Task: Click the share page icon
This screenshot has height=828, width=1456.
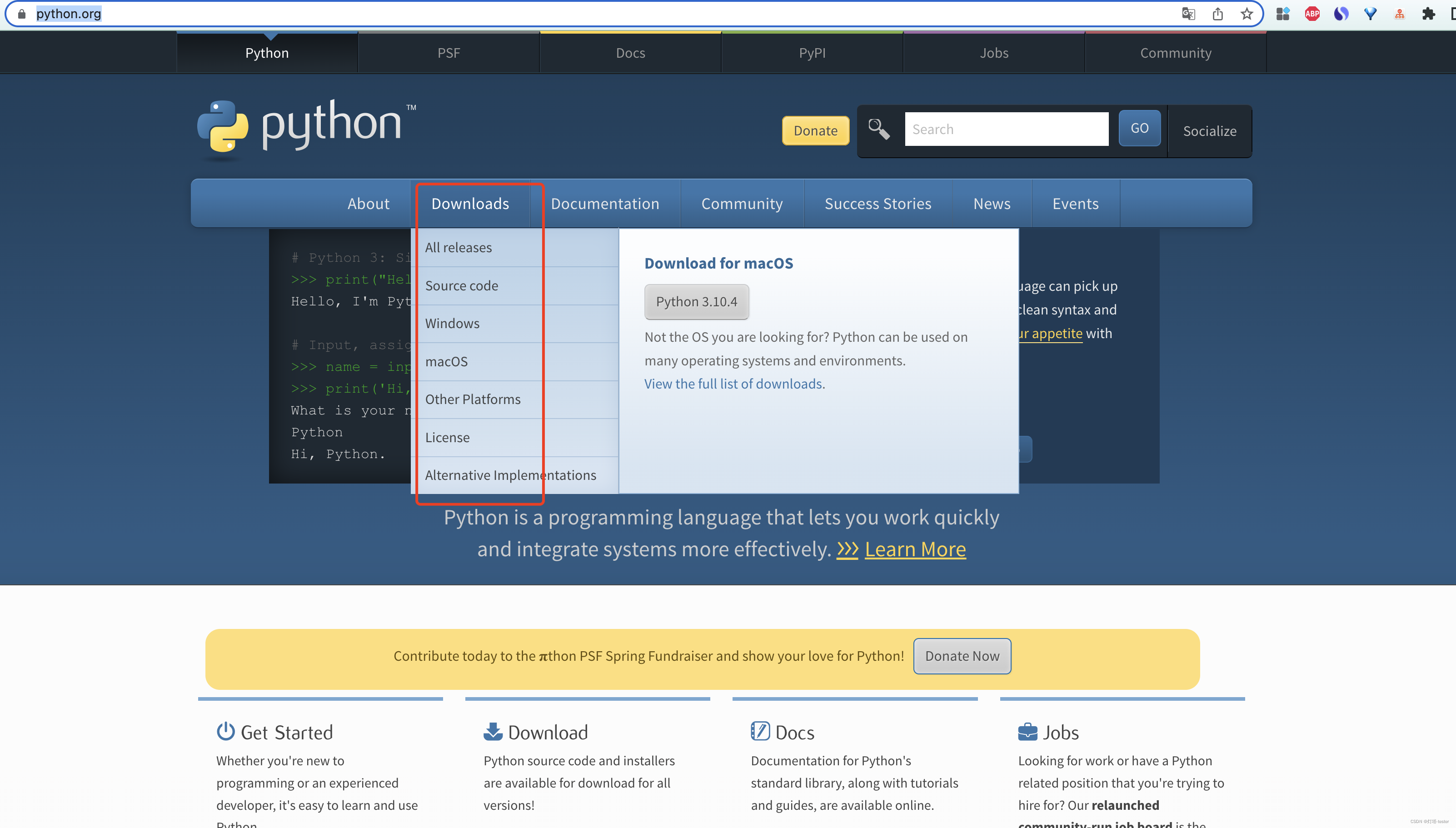Action: [x=1217, y=14]
